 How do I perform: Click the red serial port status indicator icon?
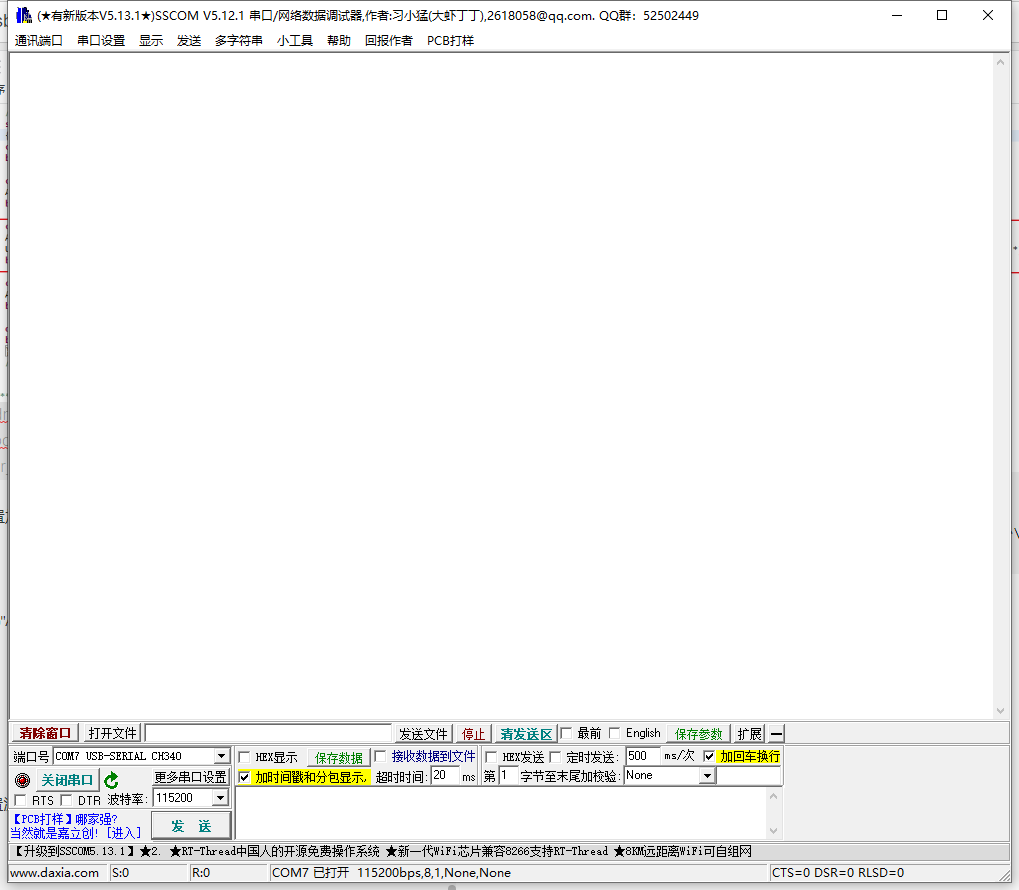pos(22,780)
